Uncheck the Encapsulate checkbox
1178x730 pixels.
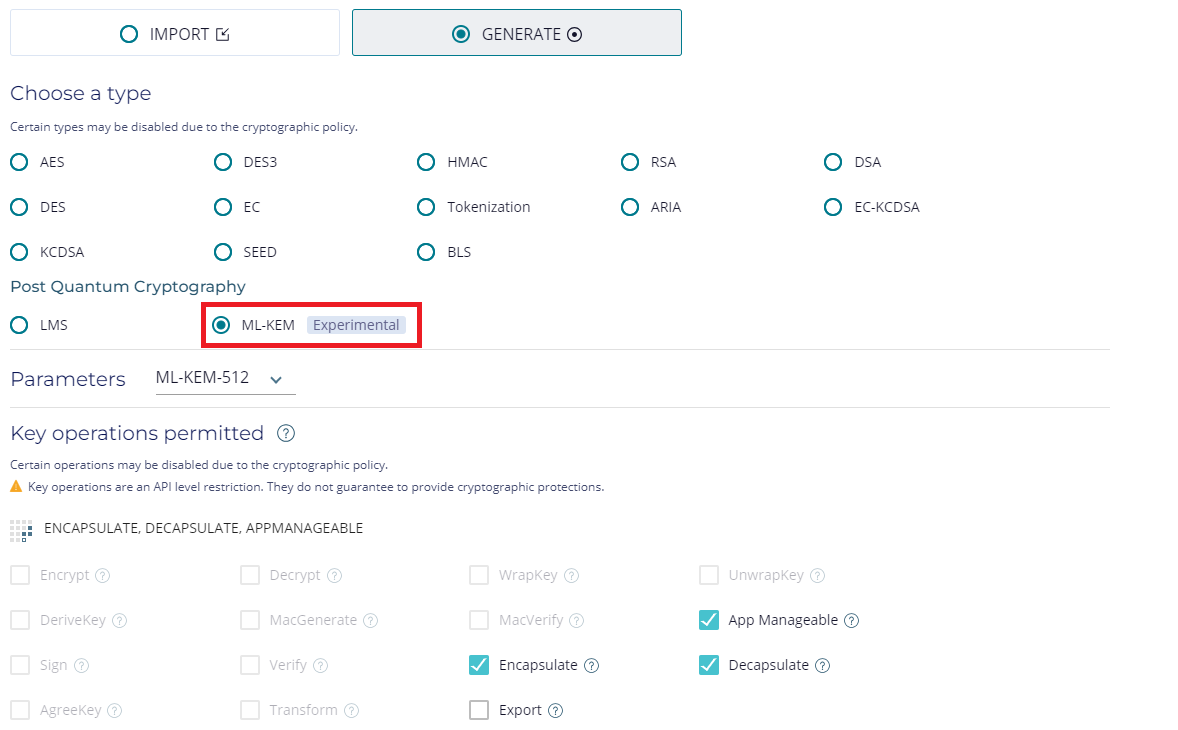pyautogui.click(x=479, y=665)
